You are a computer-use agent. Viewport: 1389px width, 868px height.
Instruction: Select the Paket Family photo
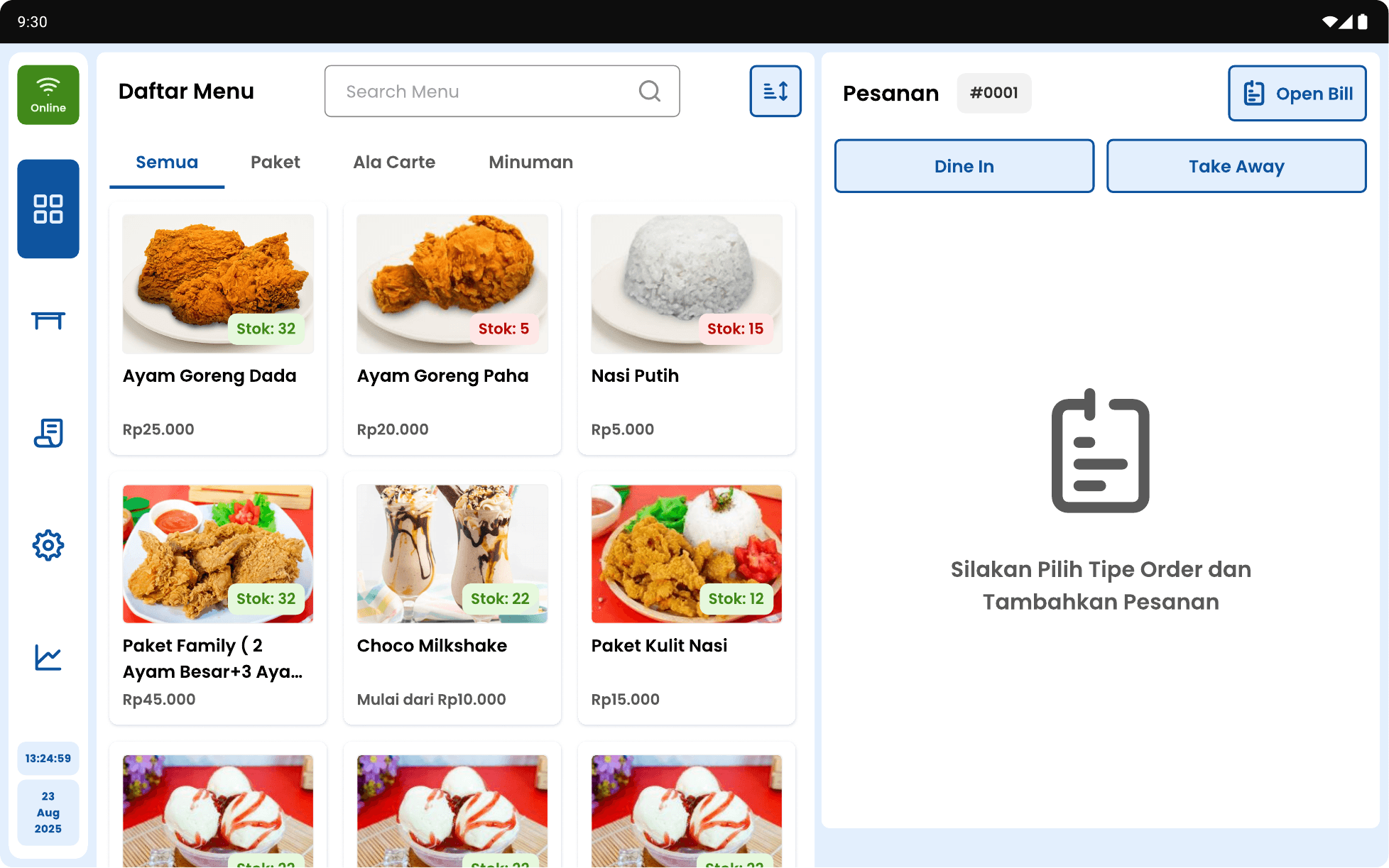pyautogui.click(x=218, y=554)
